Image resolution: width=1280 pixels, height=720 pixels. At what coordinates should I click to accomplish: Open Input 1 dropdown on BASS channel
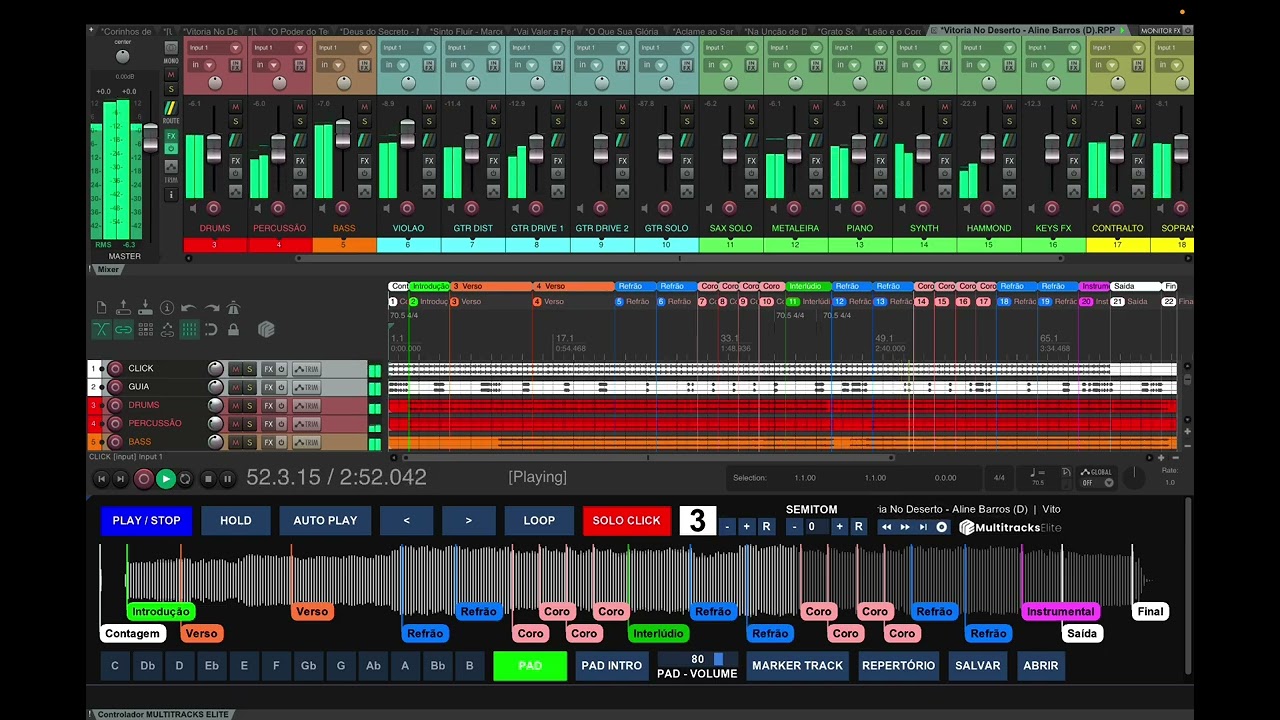pos(343,47)
